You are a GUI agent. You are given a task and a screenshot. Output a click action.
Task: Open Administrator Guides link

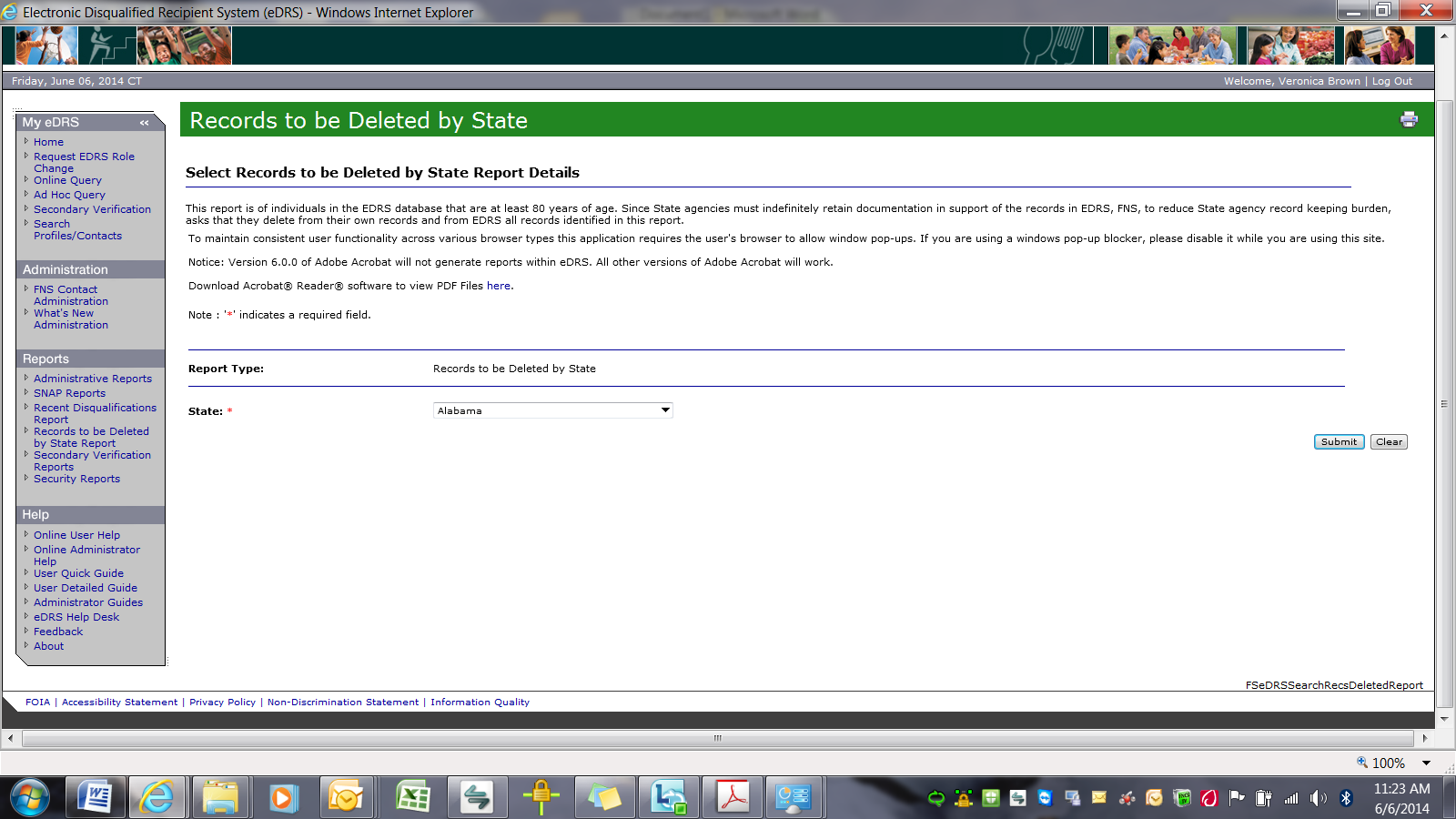[88, 602]
